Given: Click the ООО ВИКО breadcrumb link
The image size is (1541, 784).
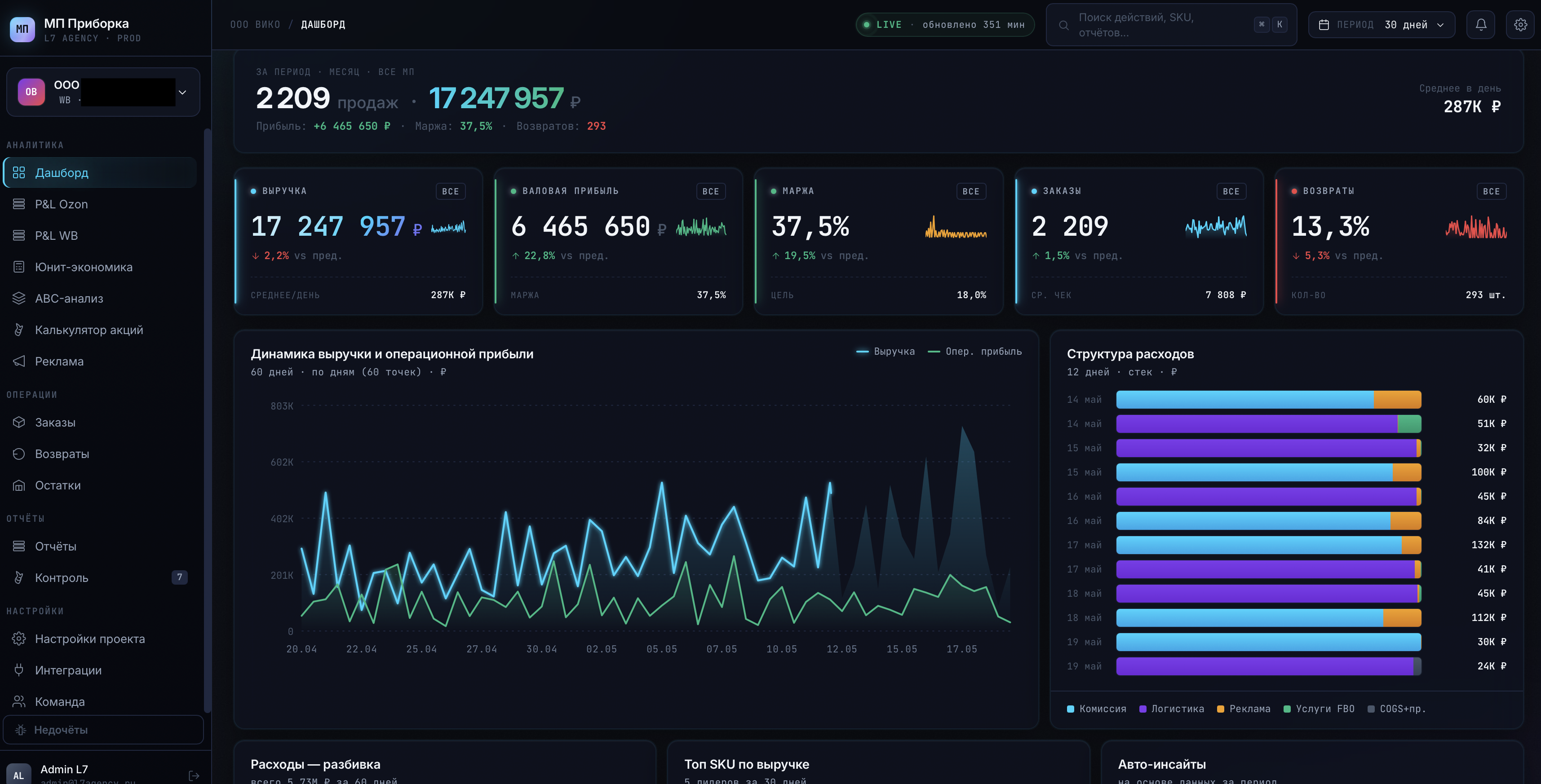Looking at the screenshot, I should click(255, 25).
